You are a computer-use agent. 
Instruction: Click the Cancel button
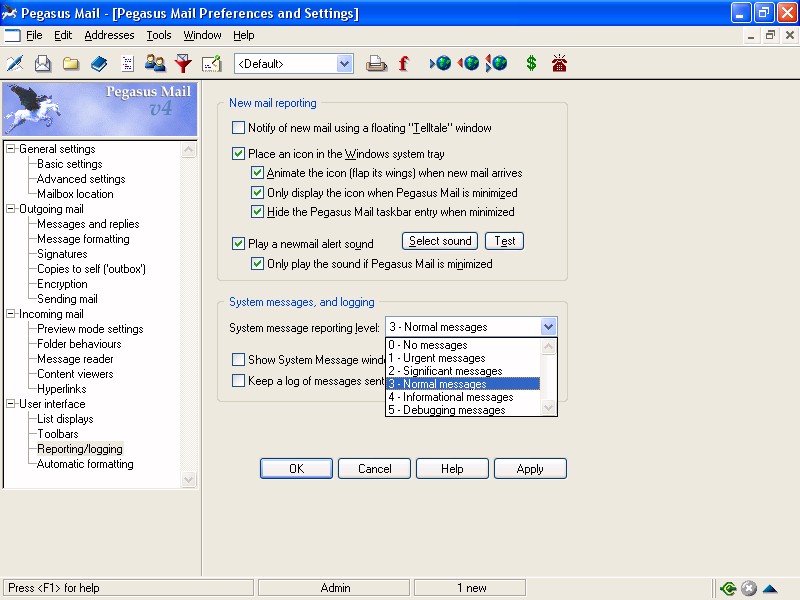[374, 468]
